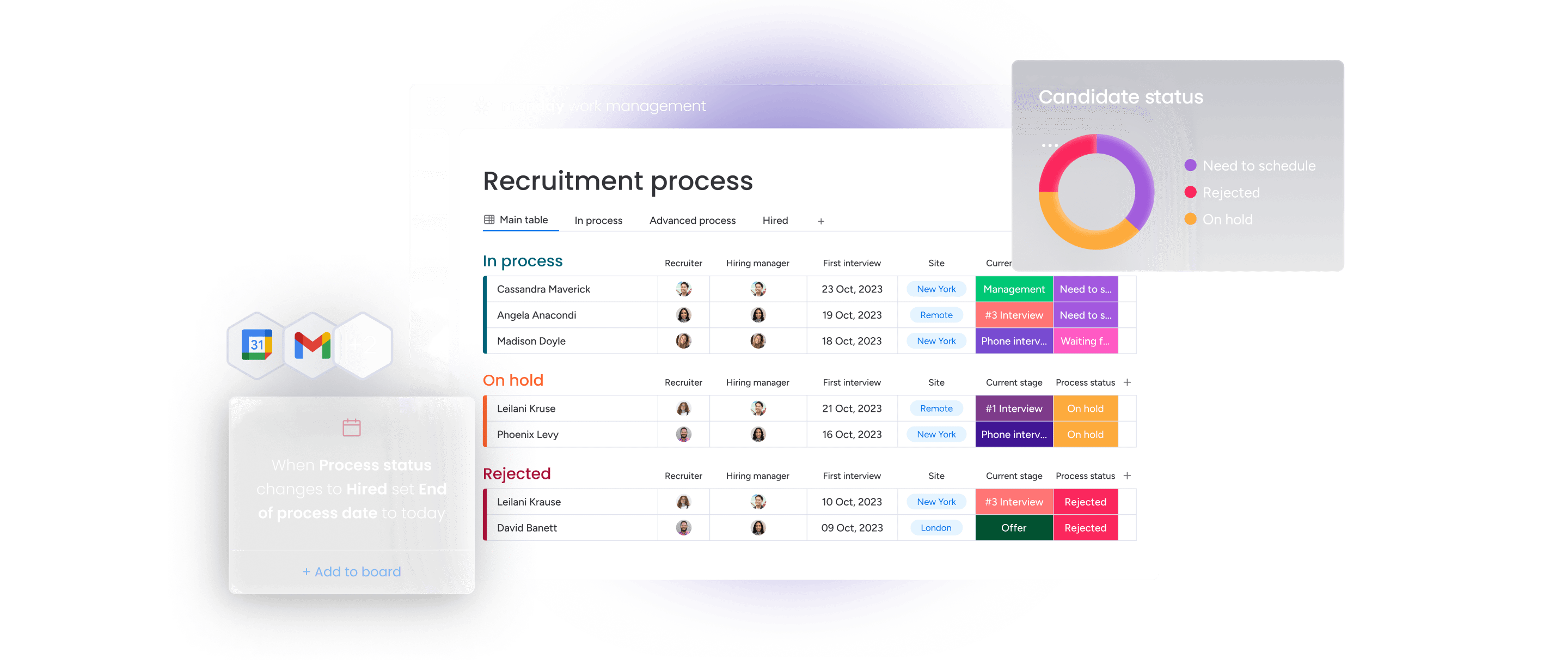Image resolution: width=1568 pixels, height=670 pixels.
Task: Open #1 Interview stage for Leilani Kruse
Action: tap(1014, 408)
